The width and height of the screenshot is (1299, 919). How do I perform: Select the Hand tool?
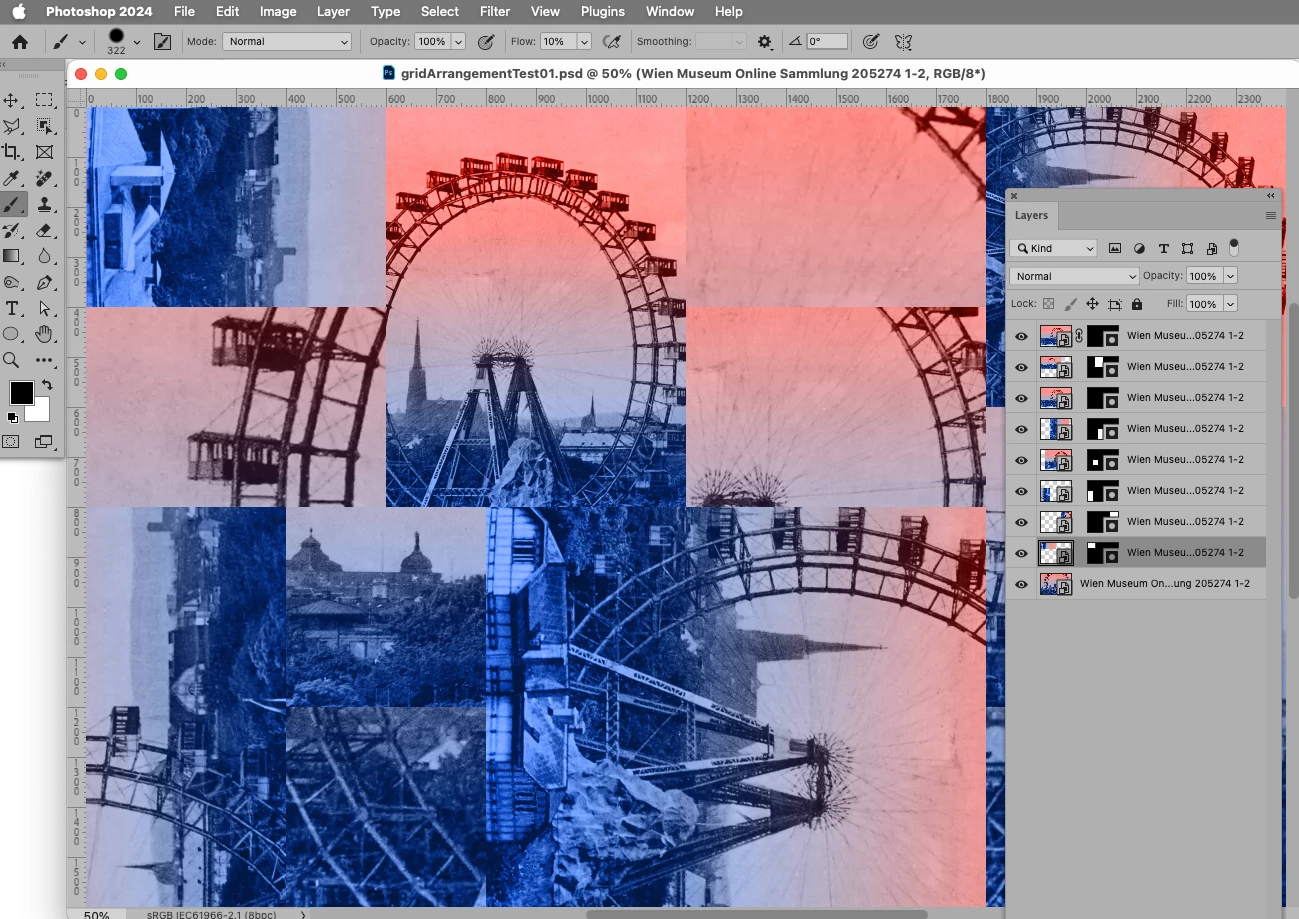44,334
